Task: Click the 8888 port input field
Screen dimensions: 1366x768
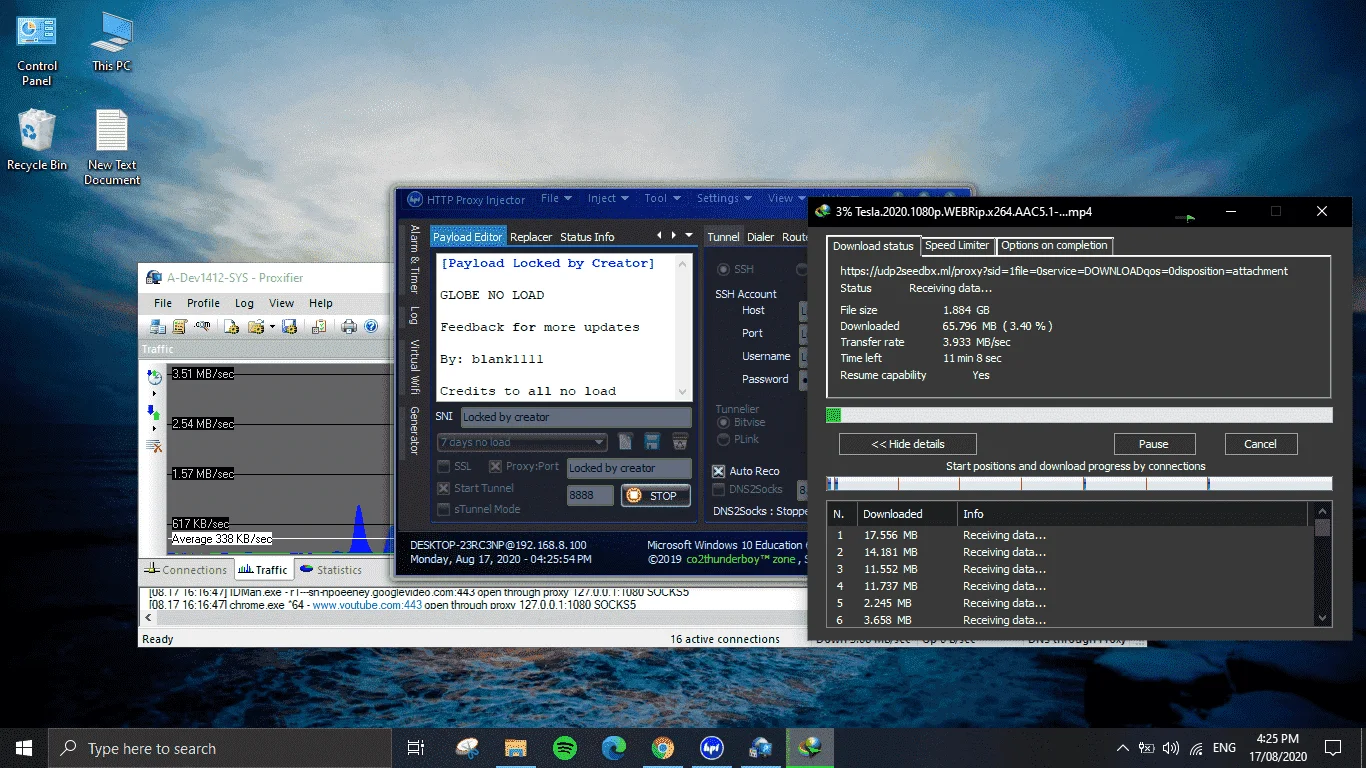Action: tap(590, 495)
